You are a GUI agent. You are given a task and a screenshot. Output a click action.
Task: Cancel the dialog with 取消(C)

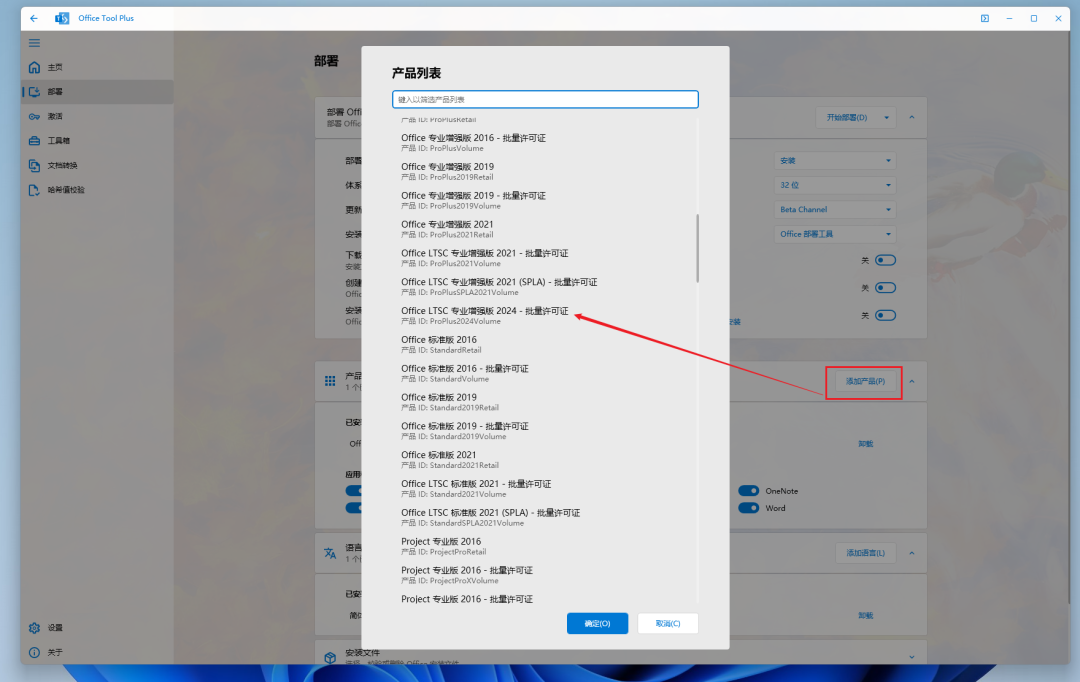667,623
